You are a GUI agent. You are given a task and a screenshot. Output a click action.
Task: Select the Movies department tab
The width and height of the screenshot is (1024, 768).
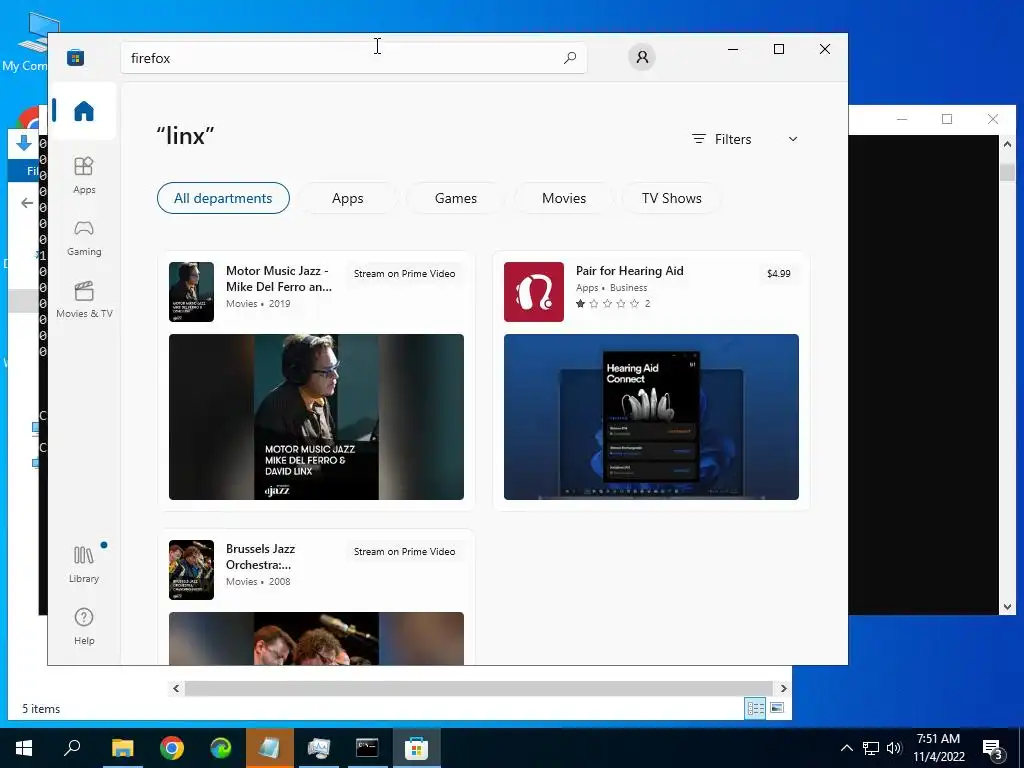click(x=564, y=198)
